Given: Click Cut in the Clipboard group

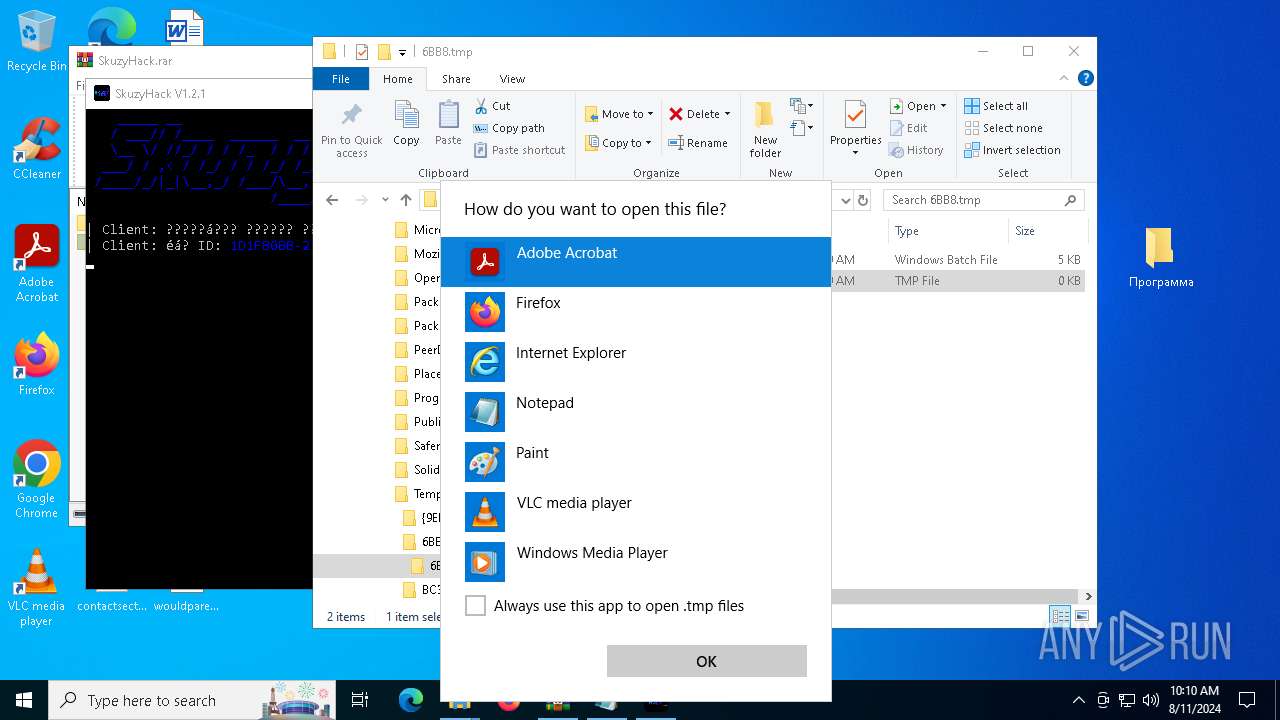Looking at the screenshot, I should click(492, 106).
